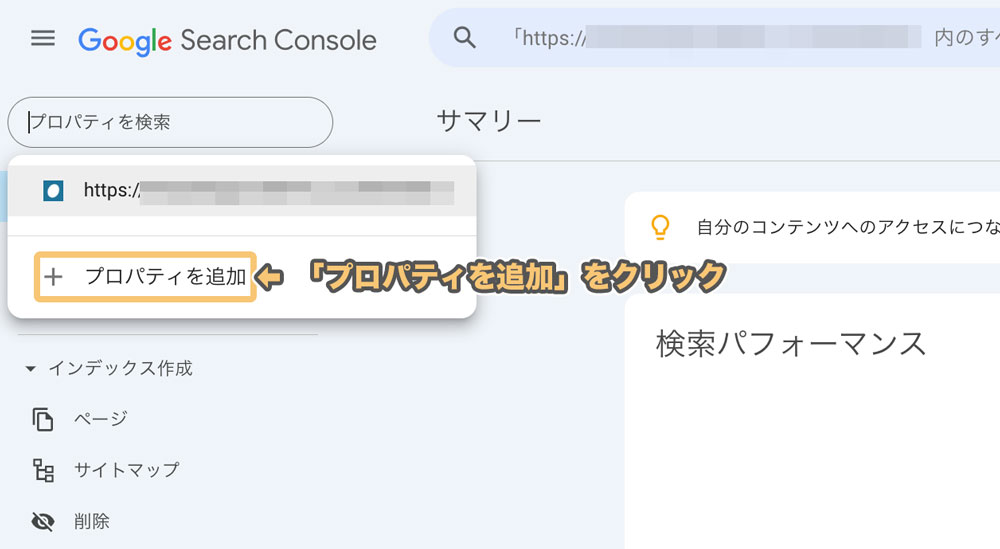Open the サイトマップ section
1000x549 pixels.
click(127, 470)
